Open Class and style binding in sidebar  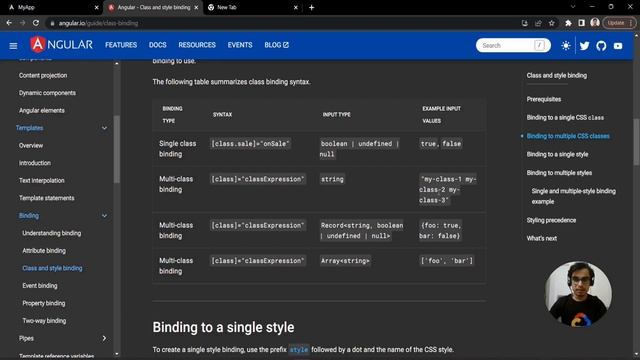click(52, 269)
